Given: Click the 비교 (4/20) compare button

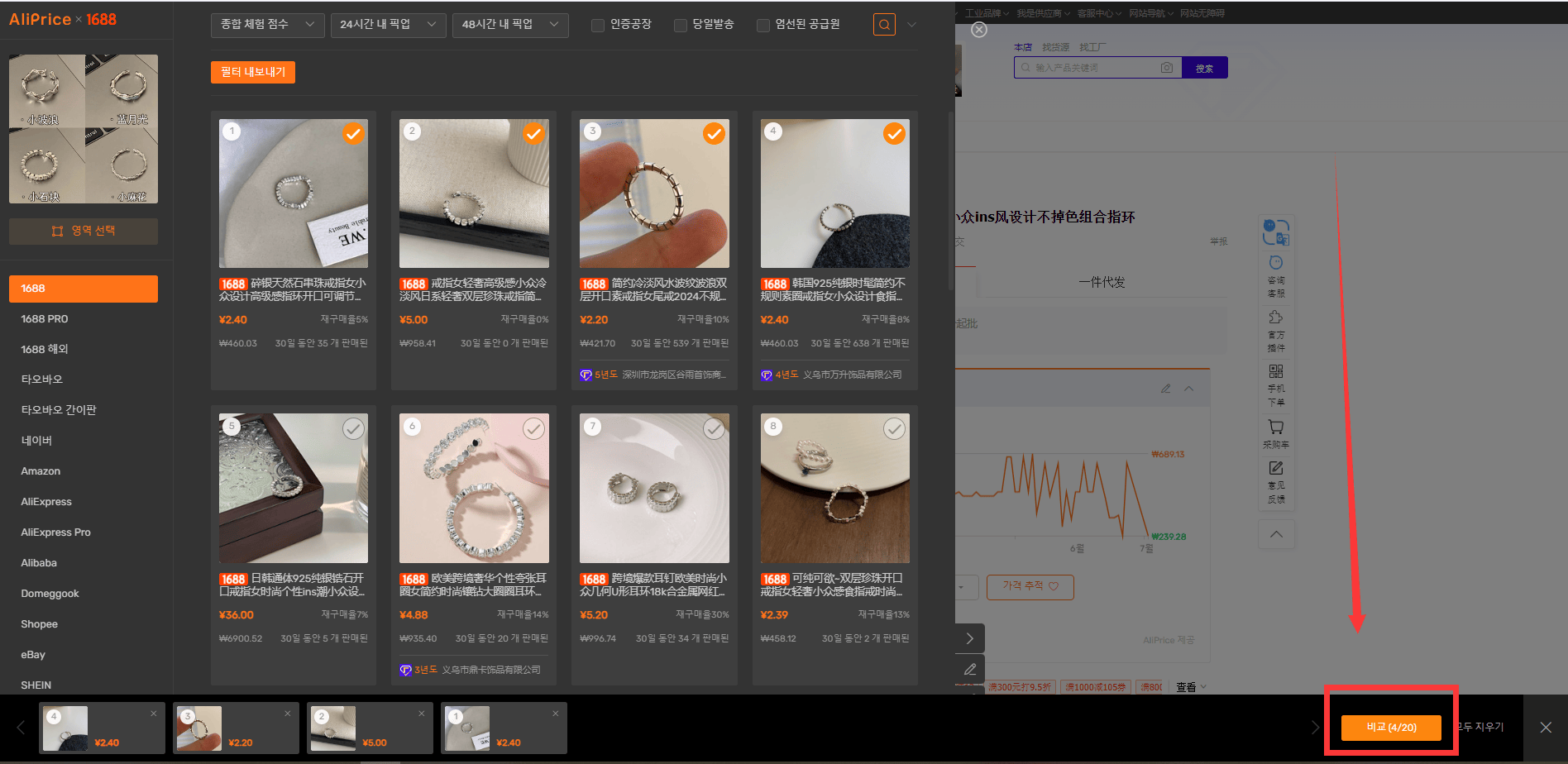Looking at the screenshot, I should point(1391,728).
